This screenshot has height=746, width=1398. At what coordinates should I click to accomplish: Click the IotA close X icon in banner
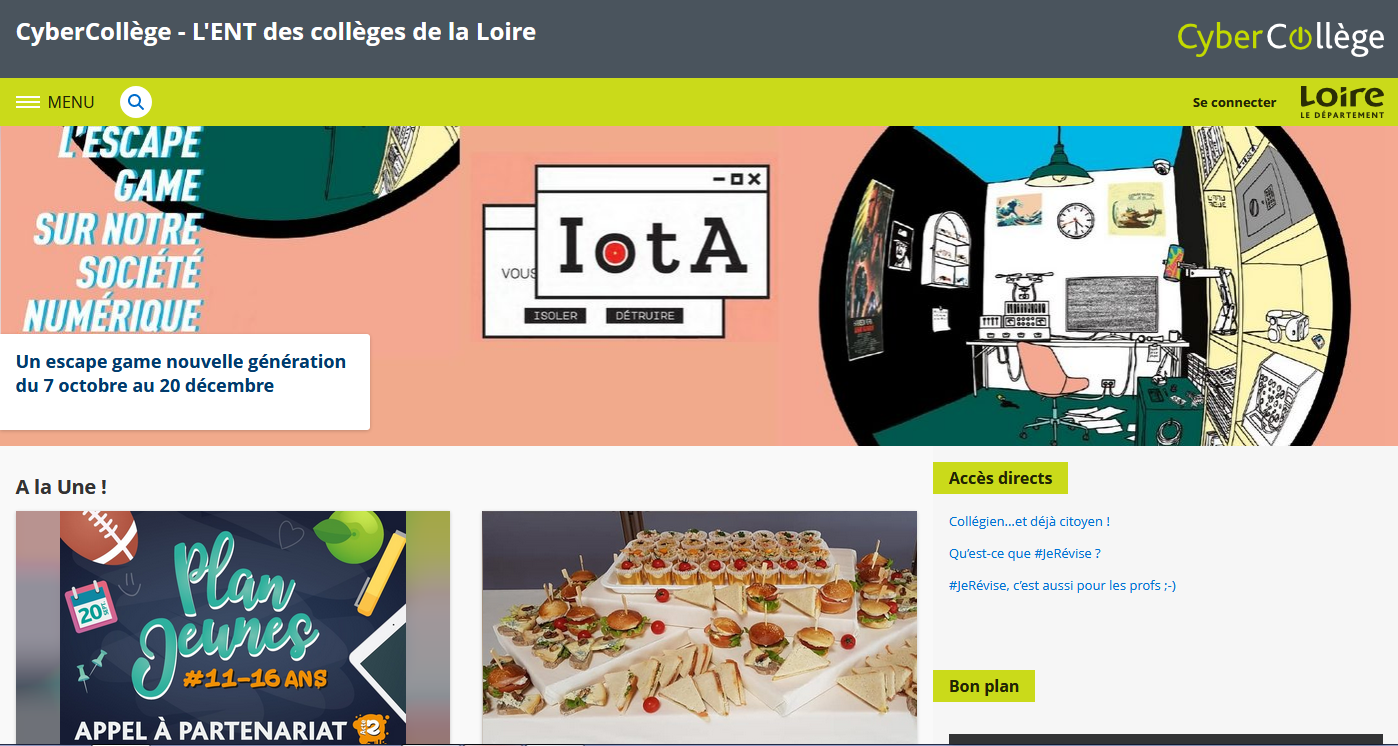pos(754,179)
